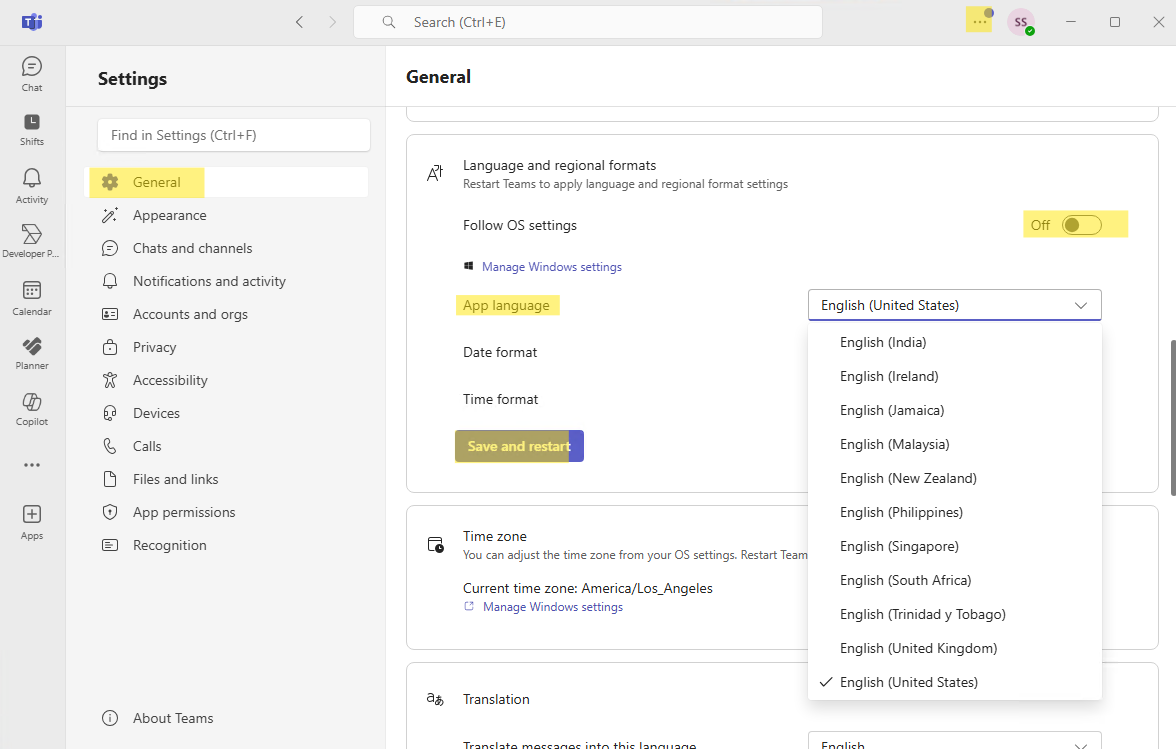Open the Shifts app icon

click(32, 128)
